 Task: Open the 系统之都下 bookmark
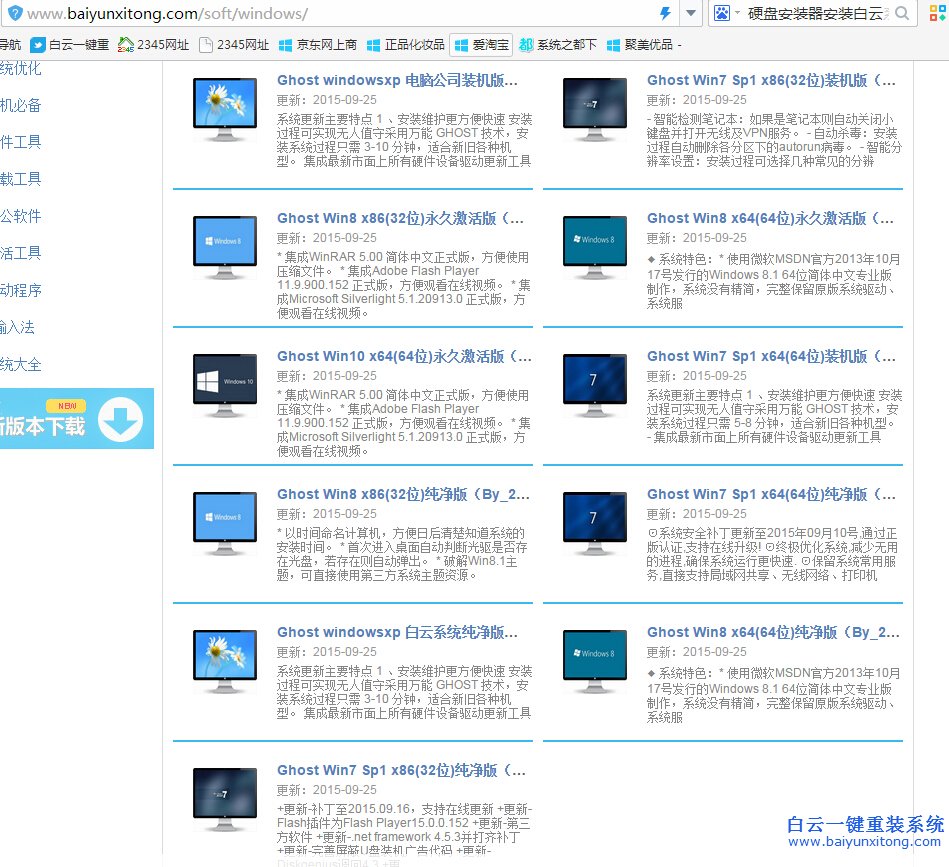coord(558,45)
